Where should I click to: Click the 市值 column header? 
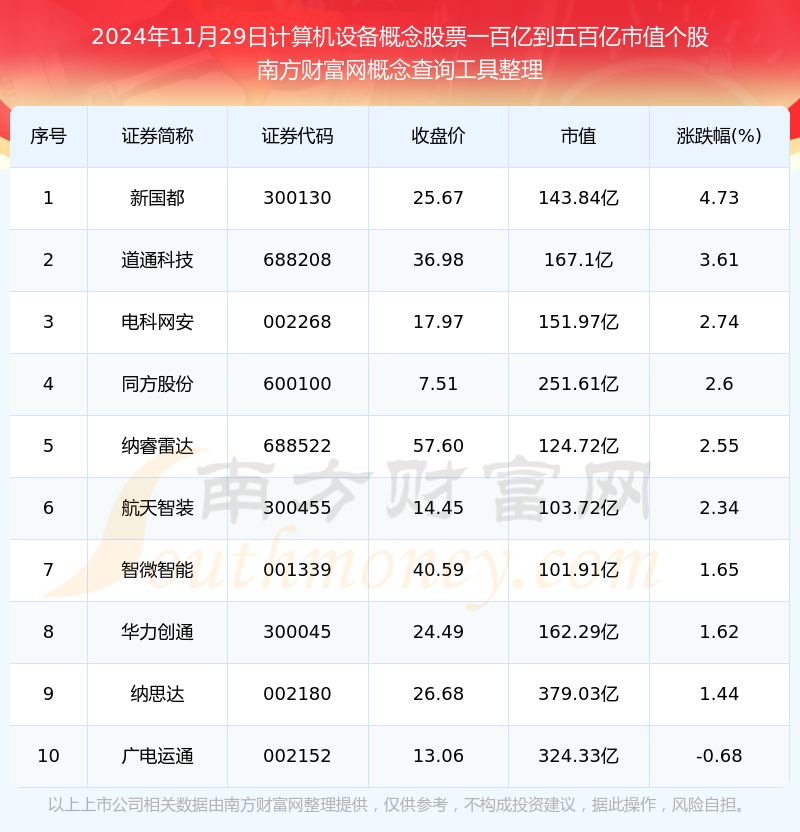[578, 136]
